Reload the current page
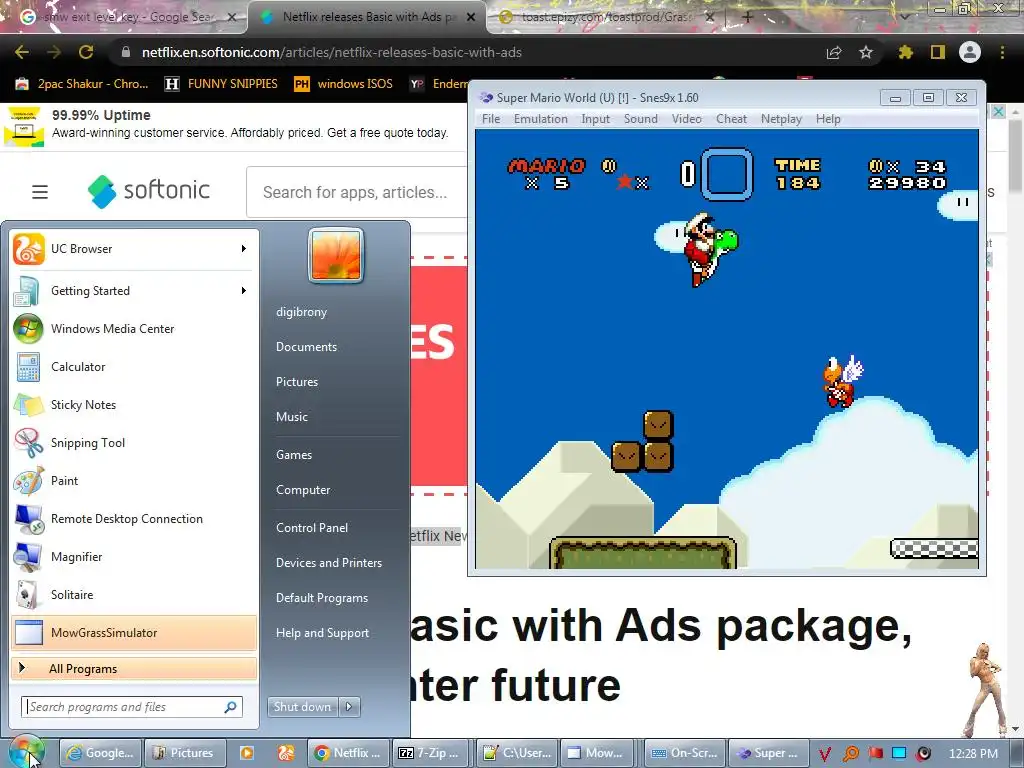 tap(86, 52)
